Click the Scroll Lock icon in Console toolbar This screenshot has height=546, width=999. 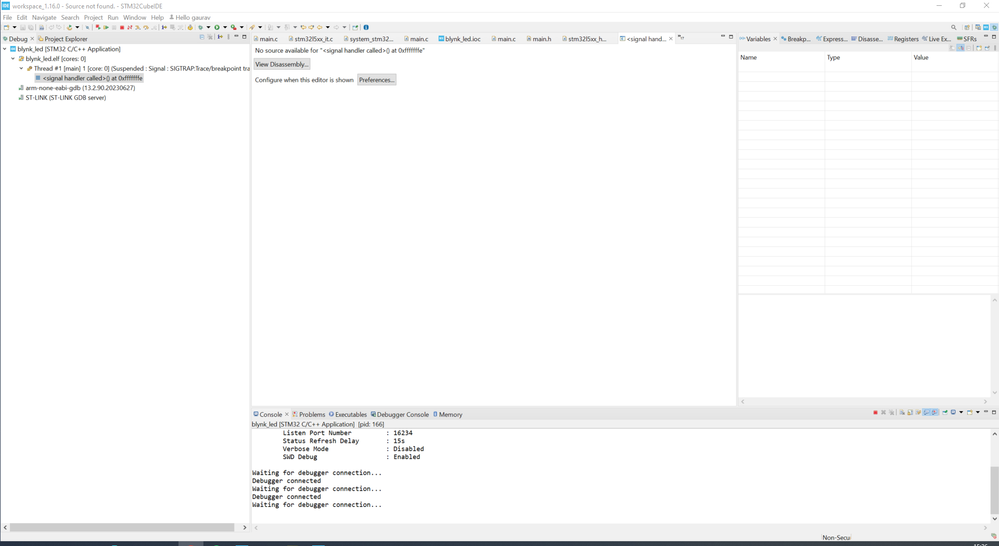(x=910, y=412)
